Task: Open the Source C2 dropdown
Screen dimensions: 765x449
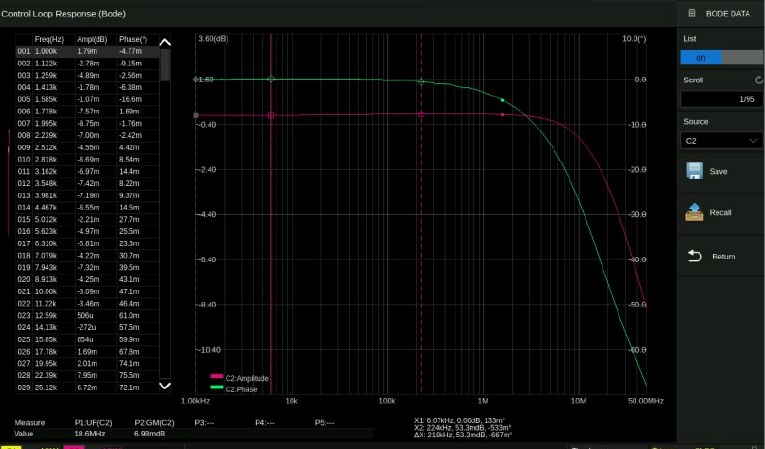Action: point(721,141)
